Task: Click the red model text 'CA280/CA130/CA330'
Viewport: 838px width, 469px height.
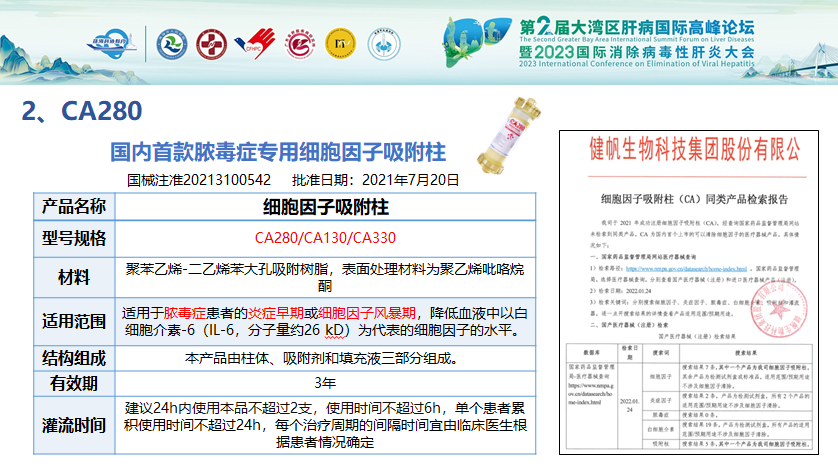Action: point(325,238)
